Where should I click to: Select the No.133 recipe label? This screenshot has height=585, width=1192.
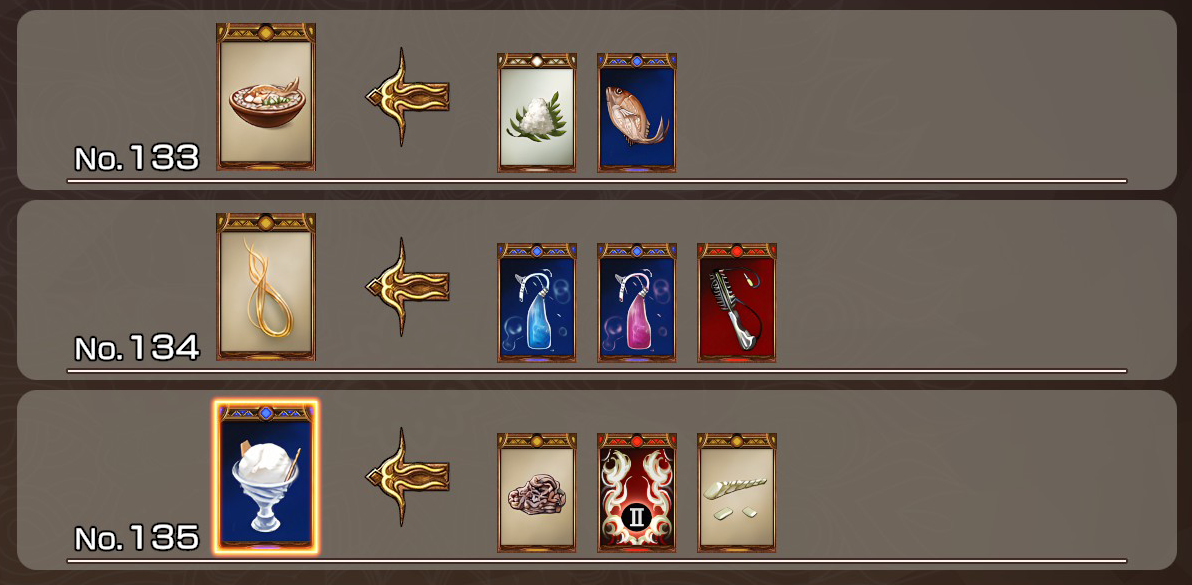(x=137, y=158)
